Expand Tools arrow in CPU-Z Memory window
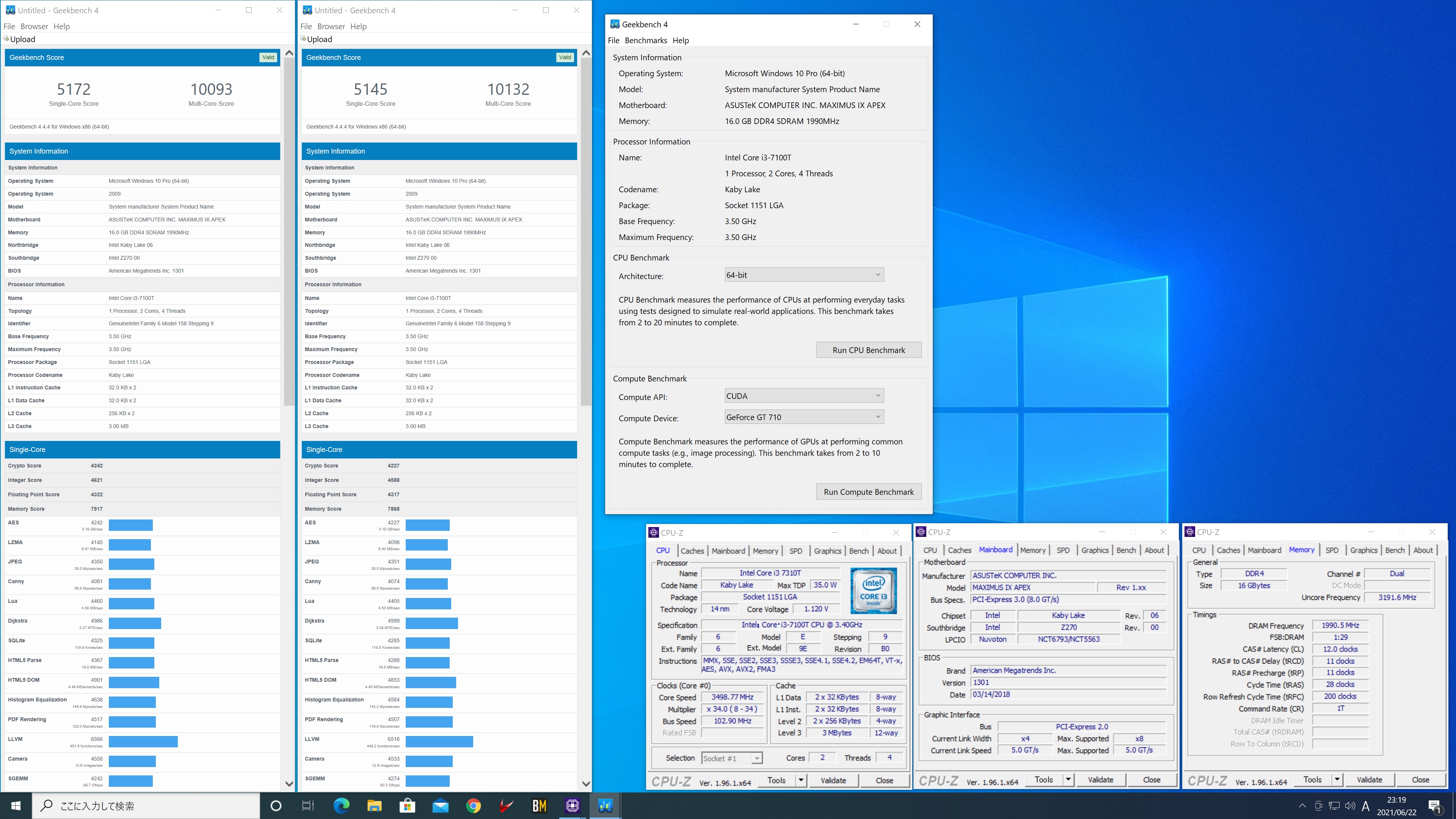This screenshot has height=819, width=1456. (1337, 780)
